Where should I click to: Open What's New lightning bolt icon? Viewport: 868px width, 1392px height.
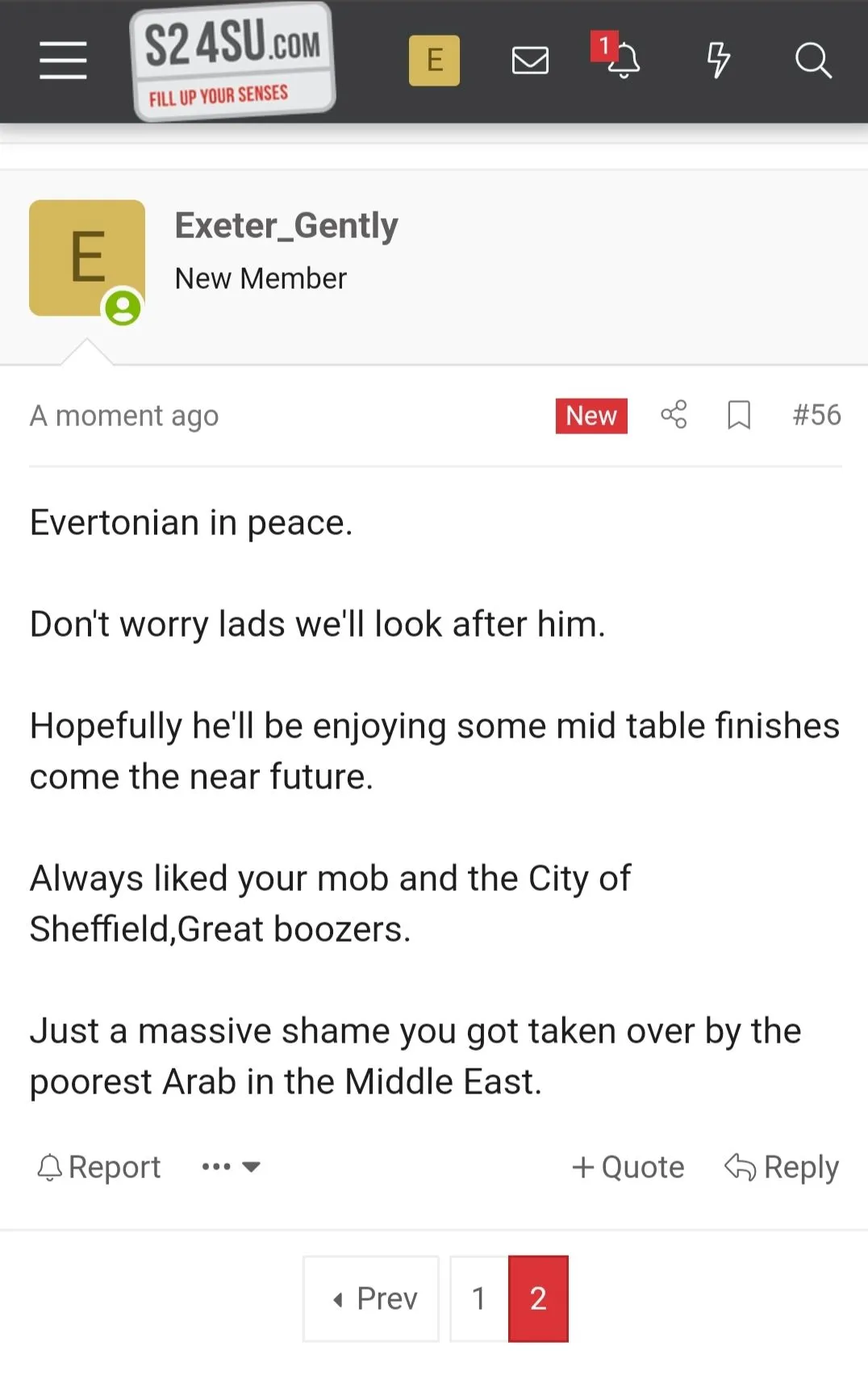pyautogui.click(x=718, y=61)
